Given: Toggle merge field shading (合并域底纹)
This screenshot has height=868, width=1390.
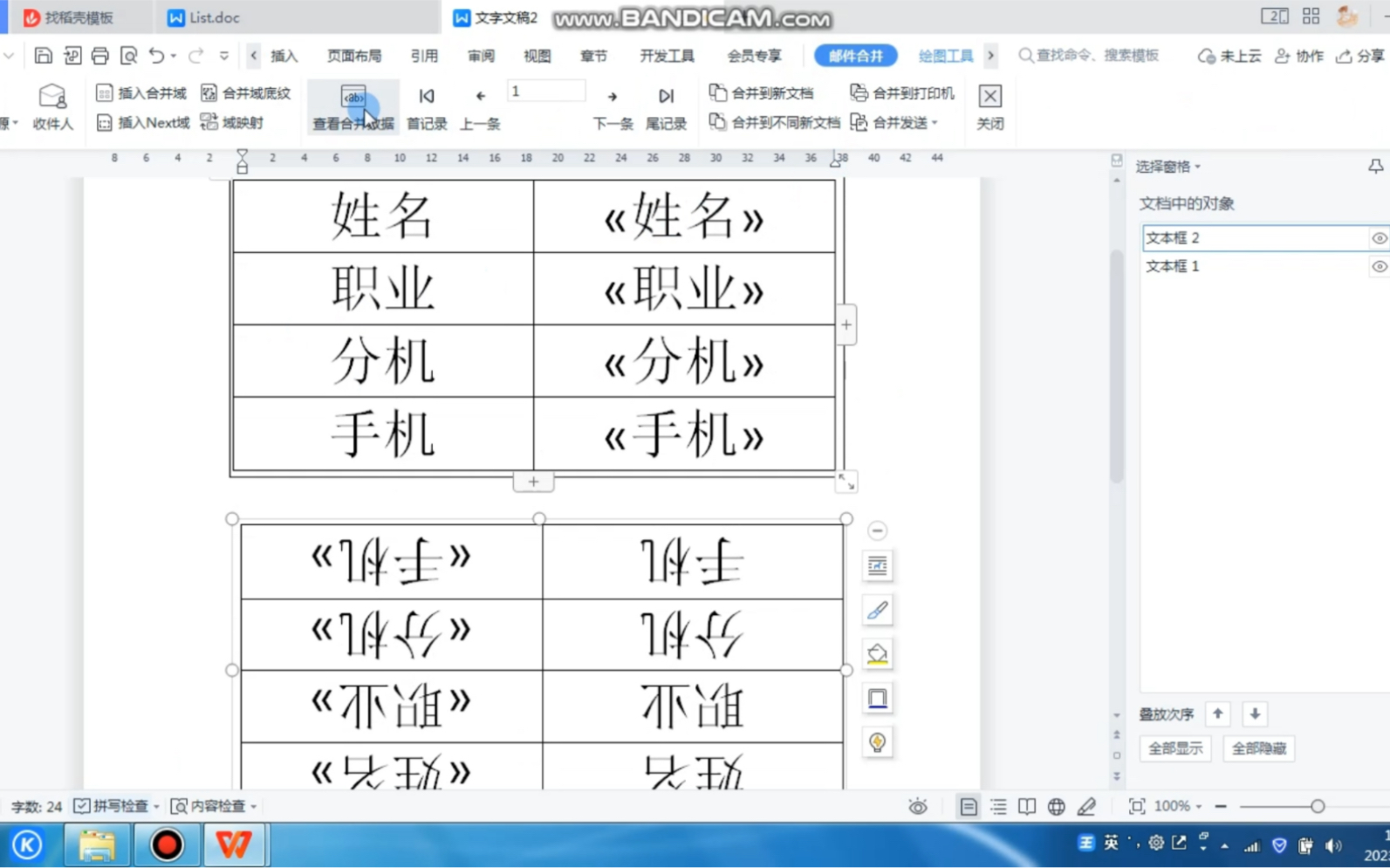Looking at the screenshot, I should point(245,92).
